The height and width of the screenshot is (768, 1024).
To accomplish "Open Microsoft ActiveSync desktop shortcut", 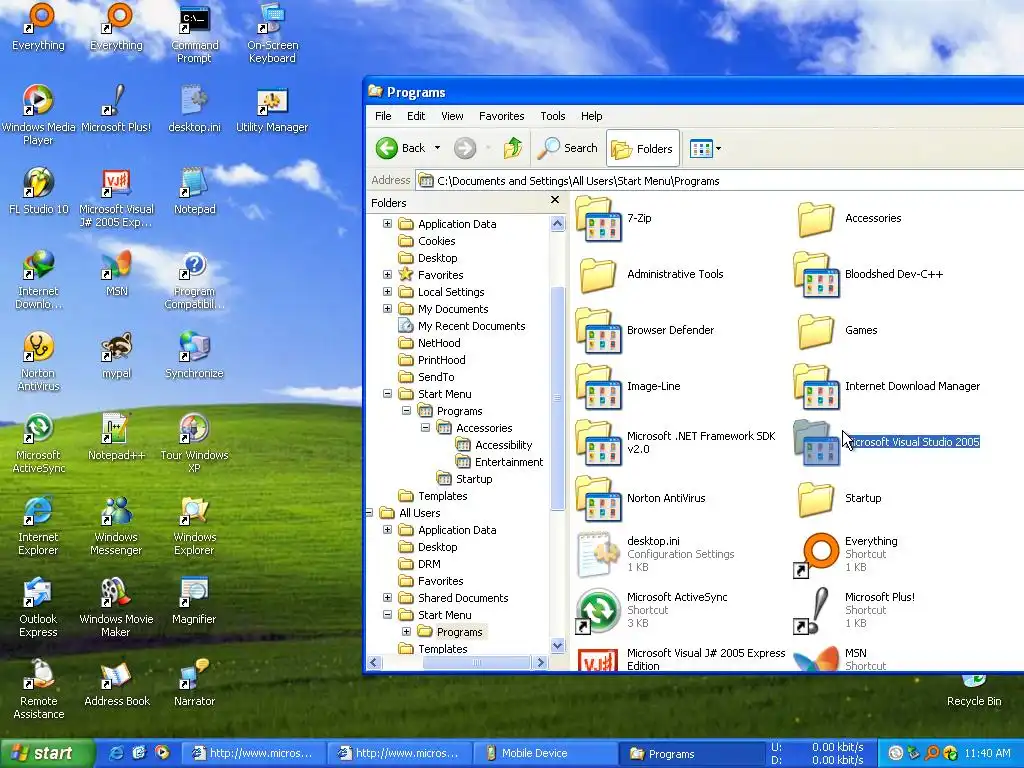I will (x=39, y=443).
